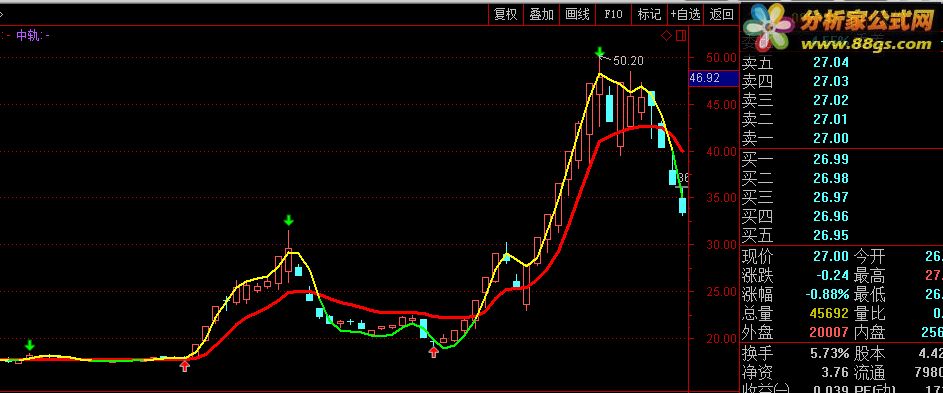The width and height of the screenshot is (943, 393).
Task: Open F10 company information
Action: [x=613, y=14]
